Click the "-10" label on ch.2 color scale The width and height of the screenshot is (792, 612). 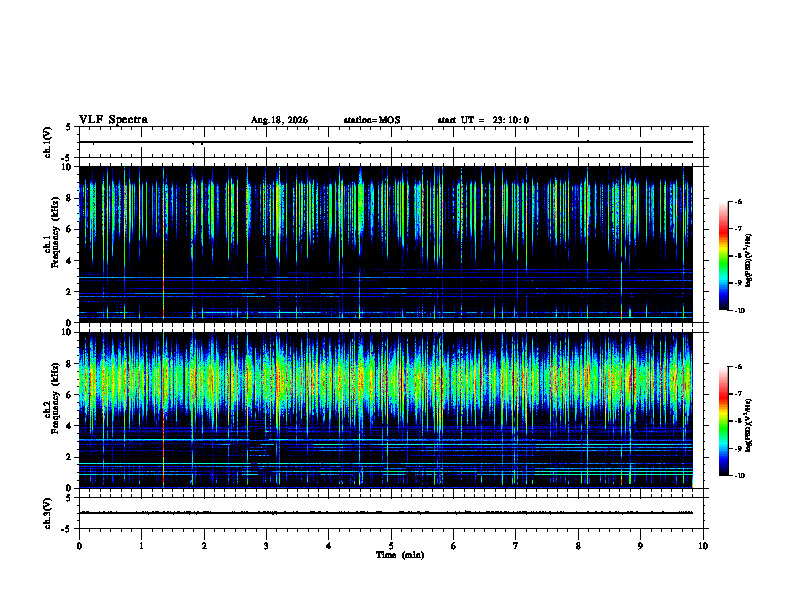[x=739, y=476]
